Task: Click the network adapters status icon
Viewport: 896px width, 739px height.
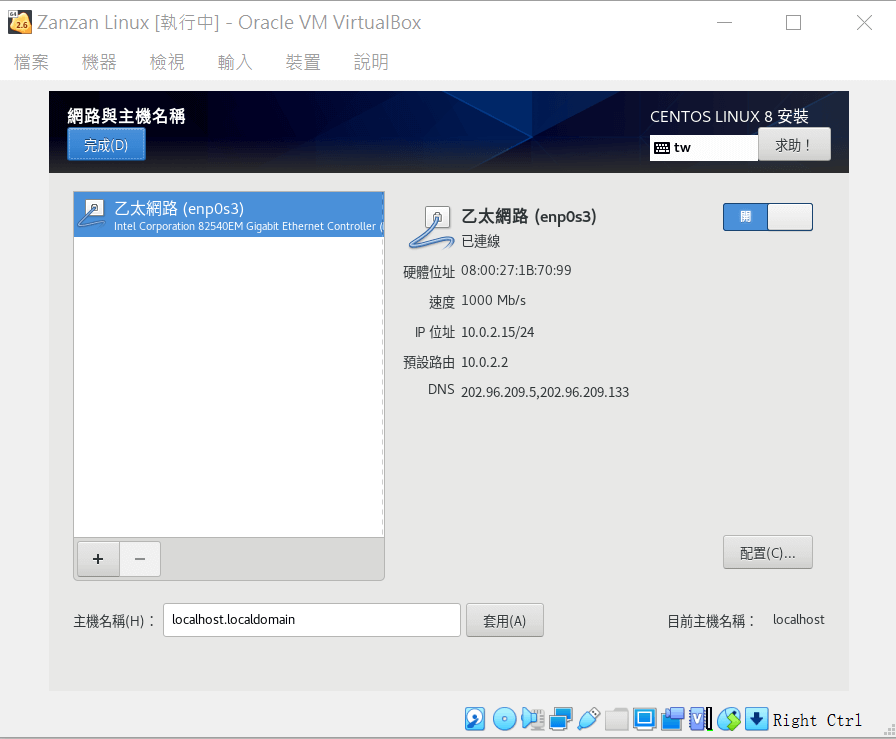Action: pos(561,719)
